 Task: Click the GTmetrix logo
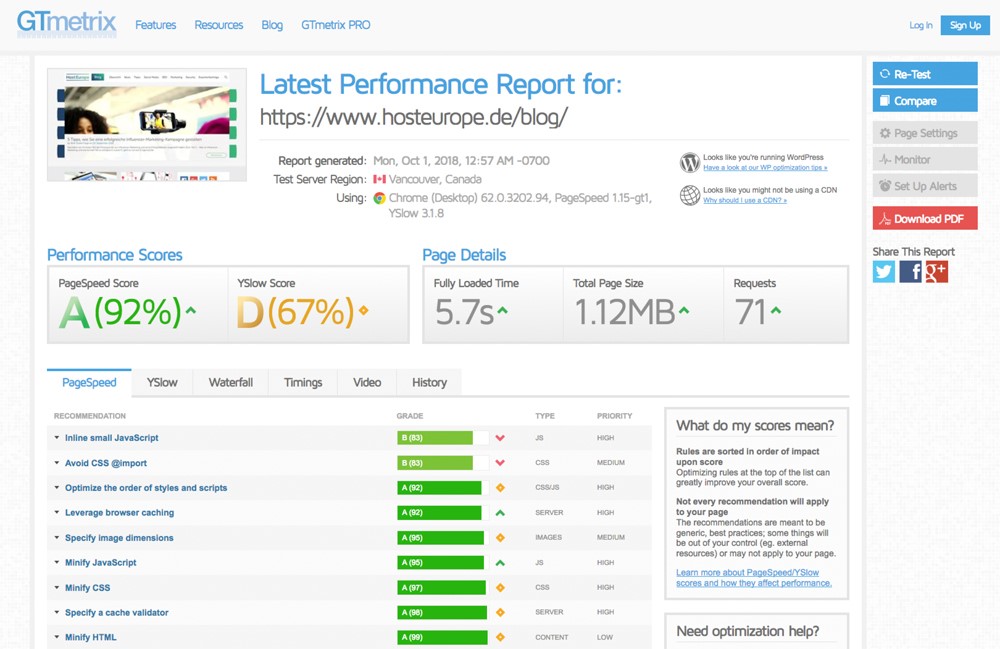pyautogui.click(x=66, y=23)
